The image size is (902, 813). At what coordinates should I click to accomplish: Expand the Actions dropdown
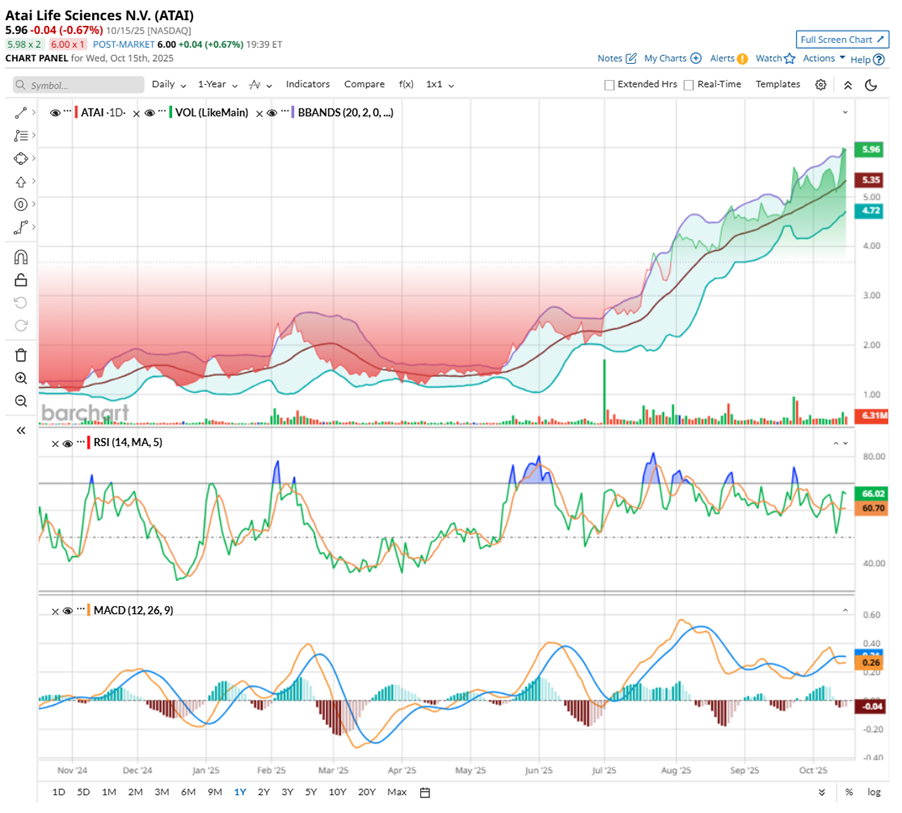click(x=824, y=58)
